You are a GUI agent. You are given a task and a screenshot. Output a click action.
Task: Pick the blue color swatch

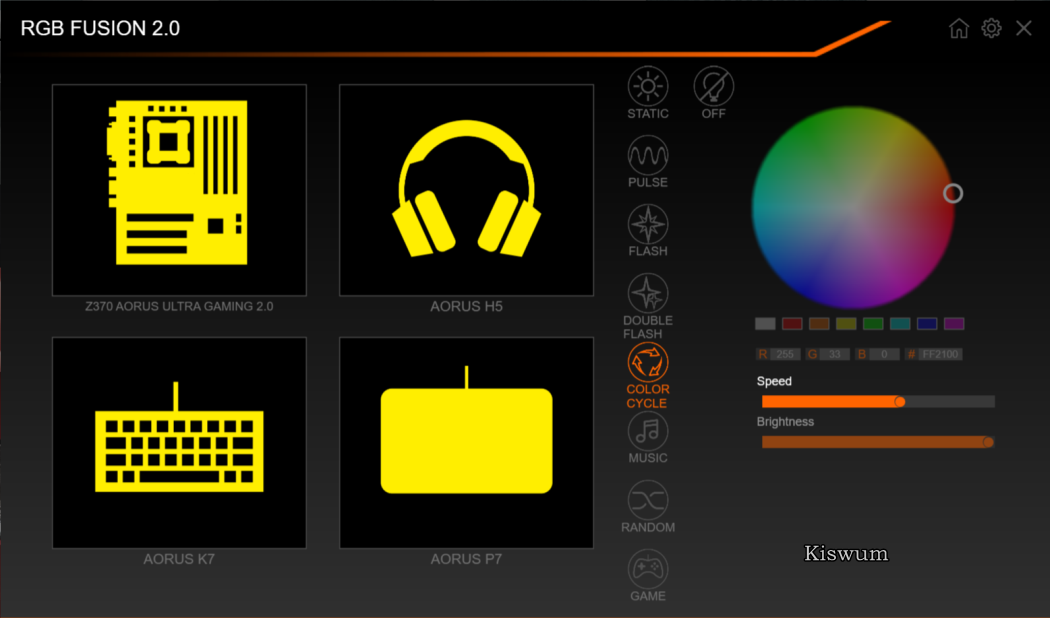927,324
